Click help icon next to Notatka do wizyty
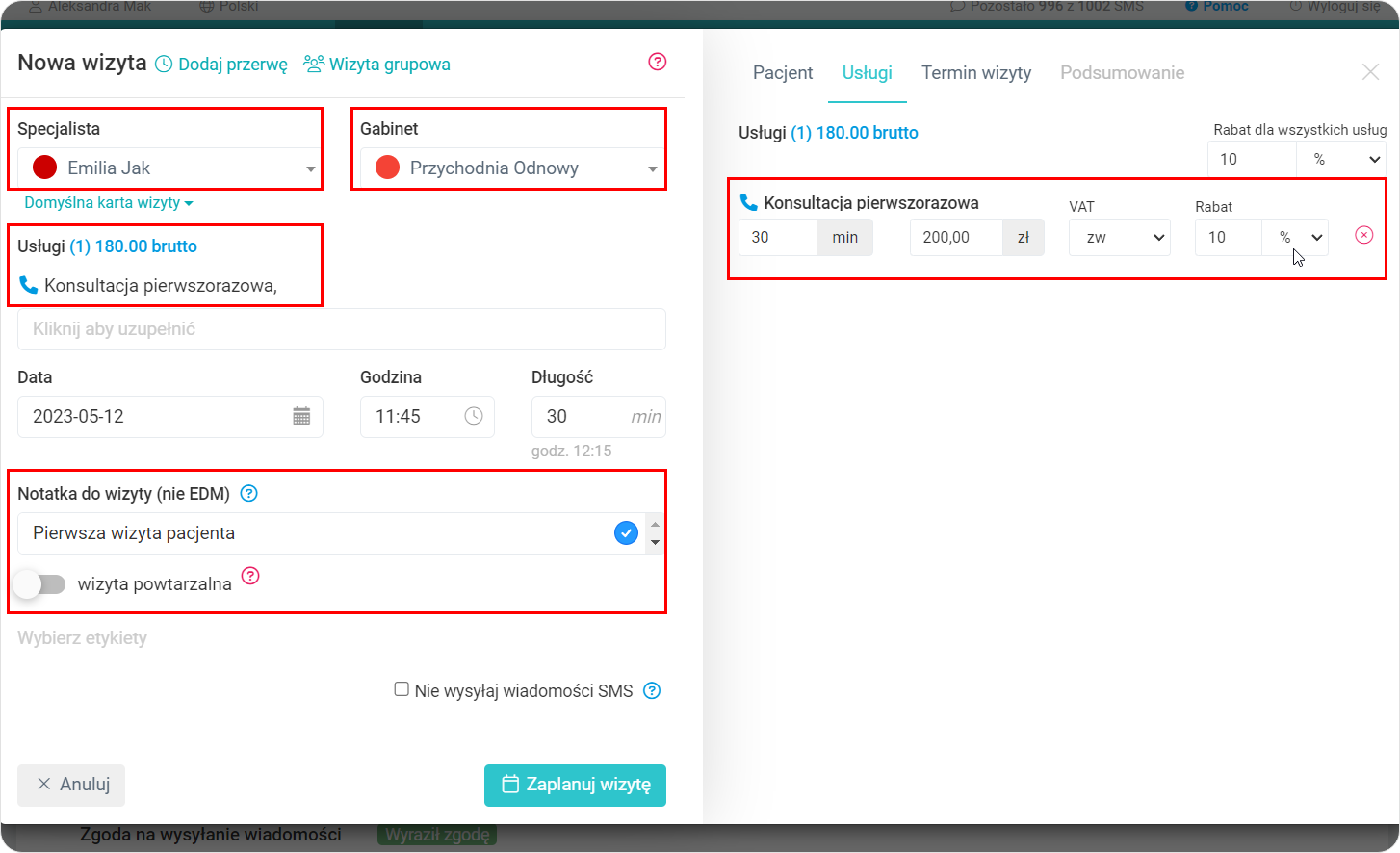 (248, 494)
